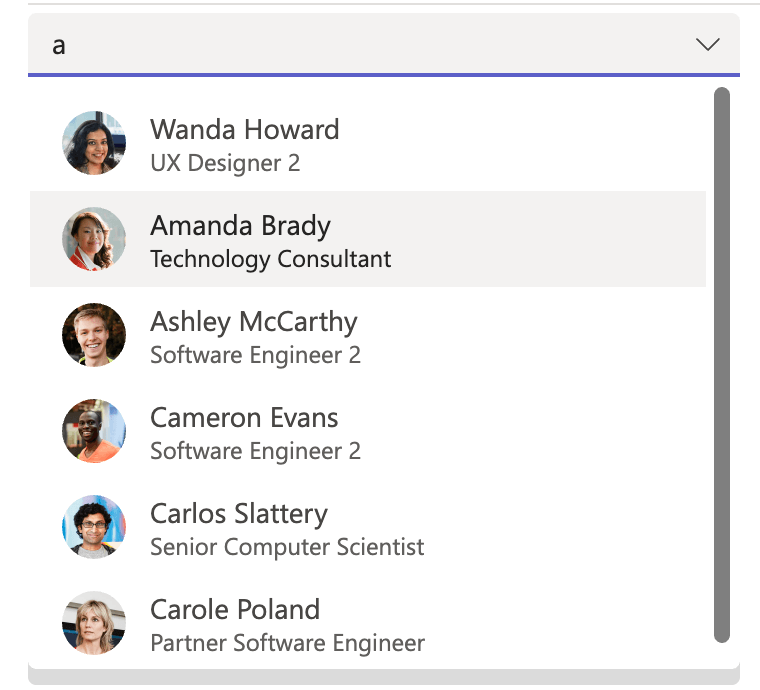Collapse the people picker with chevron arrow

[707, 45]
